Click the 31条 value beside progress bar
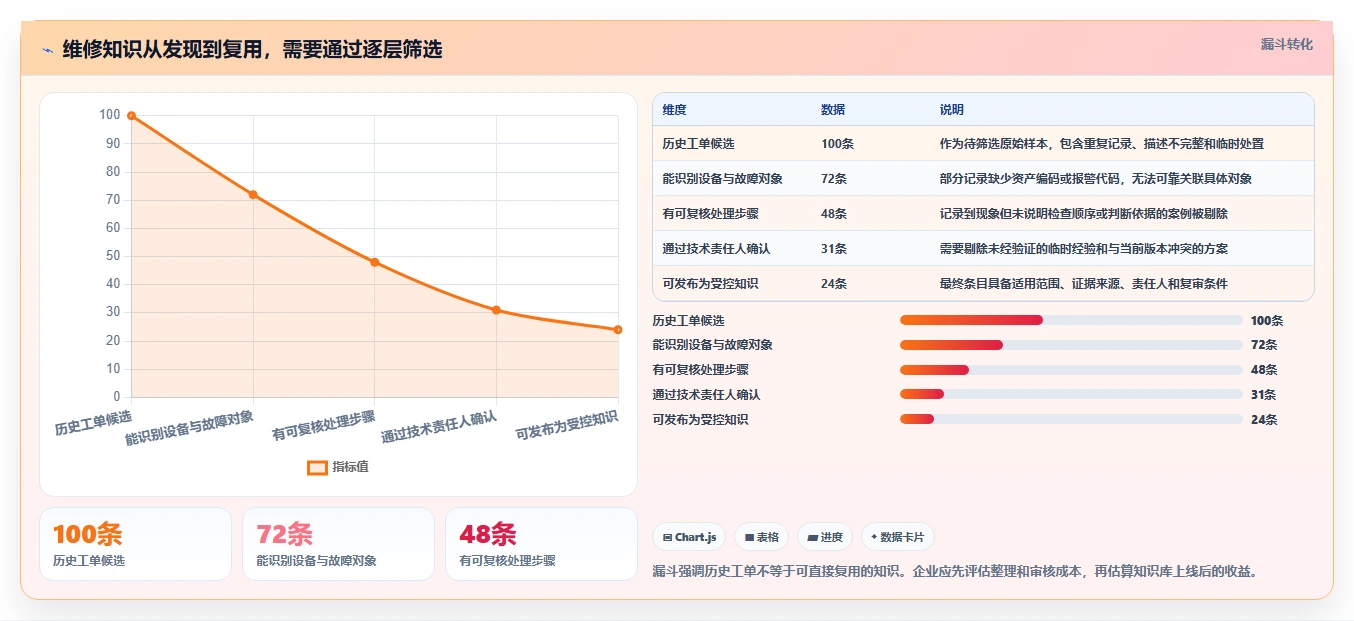The width and height of the screenshot is (1354, 621). (1263, 395)
